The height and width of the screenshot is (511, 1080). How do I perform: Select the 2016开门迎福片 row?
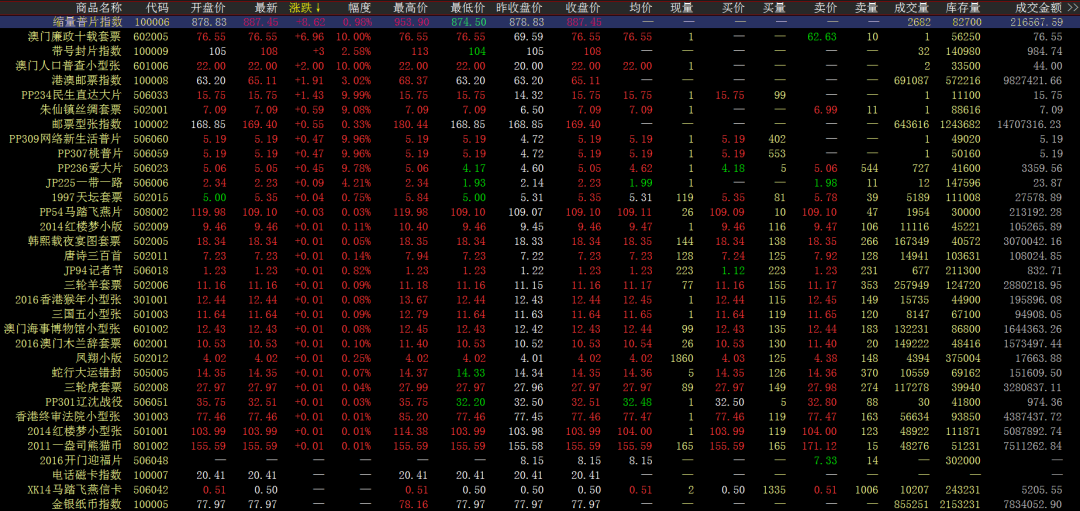pos(540,460)
